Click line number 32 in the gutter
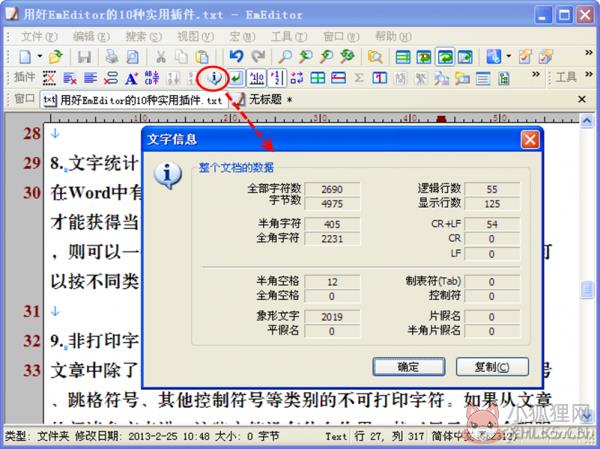The height and width of the screenshot is (449, 600). click(32, 341)
